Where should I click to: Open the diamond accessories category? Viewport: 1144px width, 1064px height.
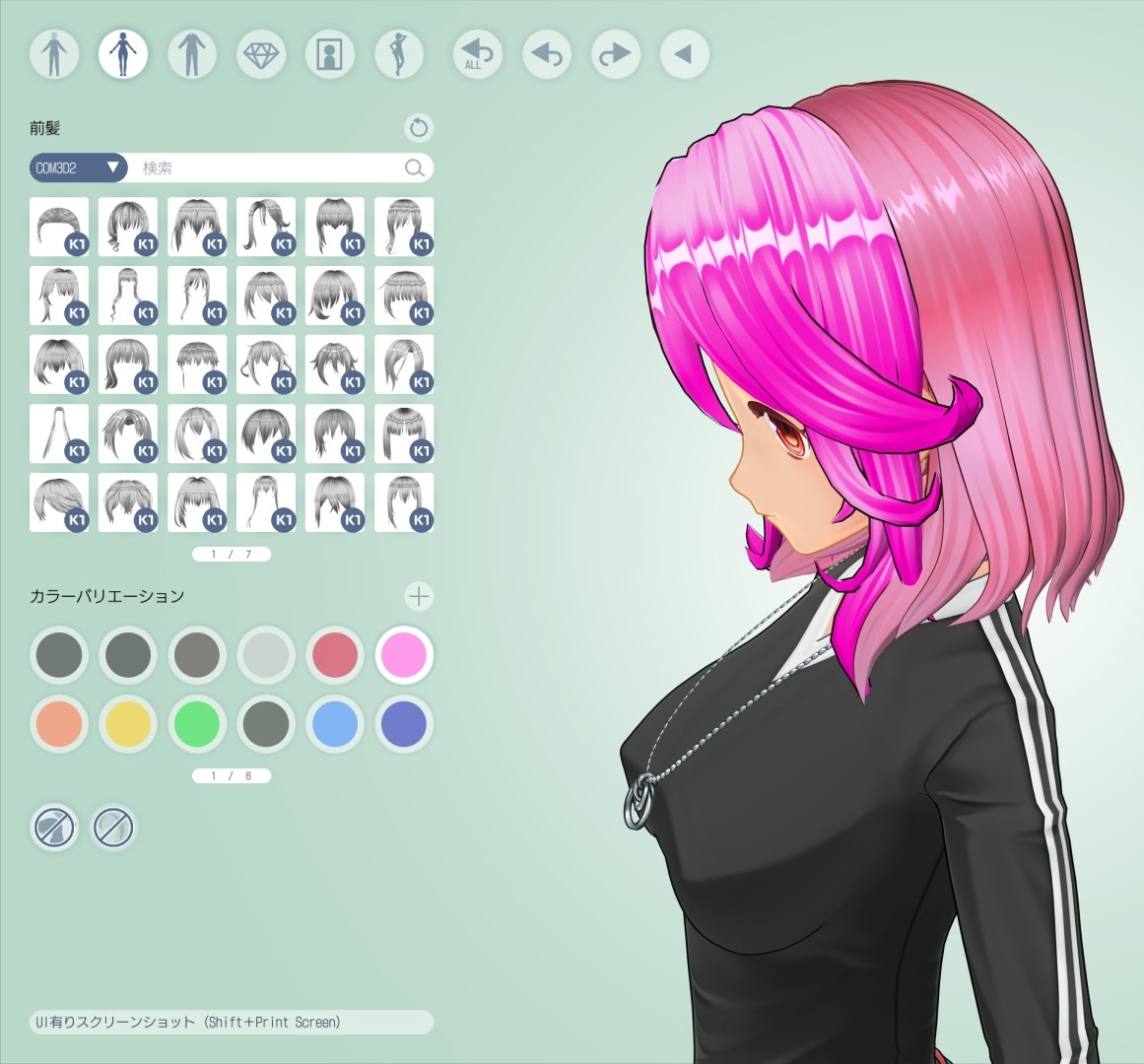click(x=260, y=54)
